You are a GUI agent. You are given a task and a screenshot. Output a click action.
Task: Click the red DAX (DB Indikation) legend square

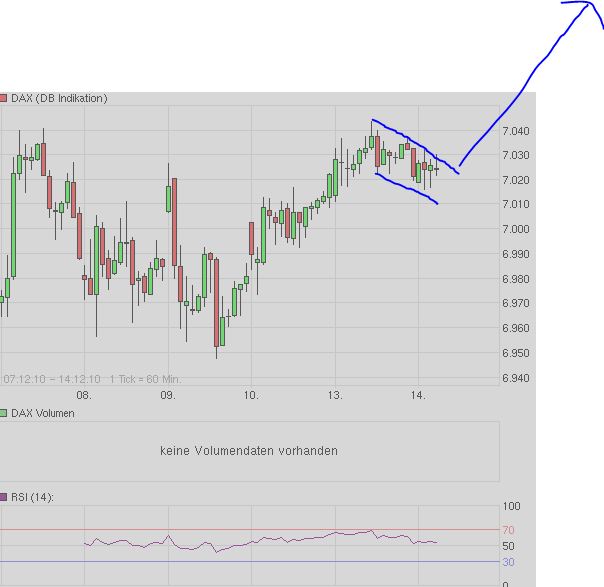tap(3, 99)
